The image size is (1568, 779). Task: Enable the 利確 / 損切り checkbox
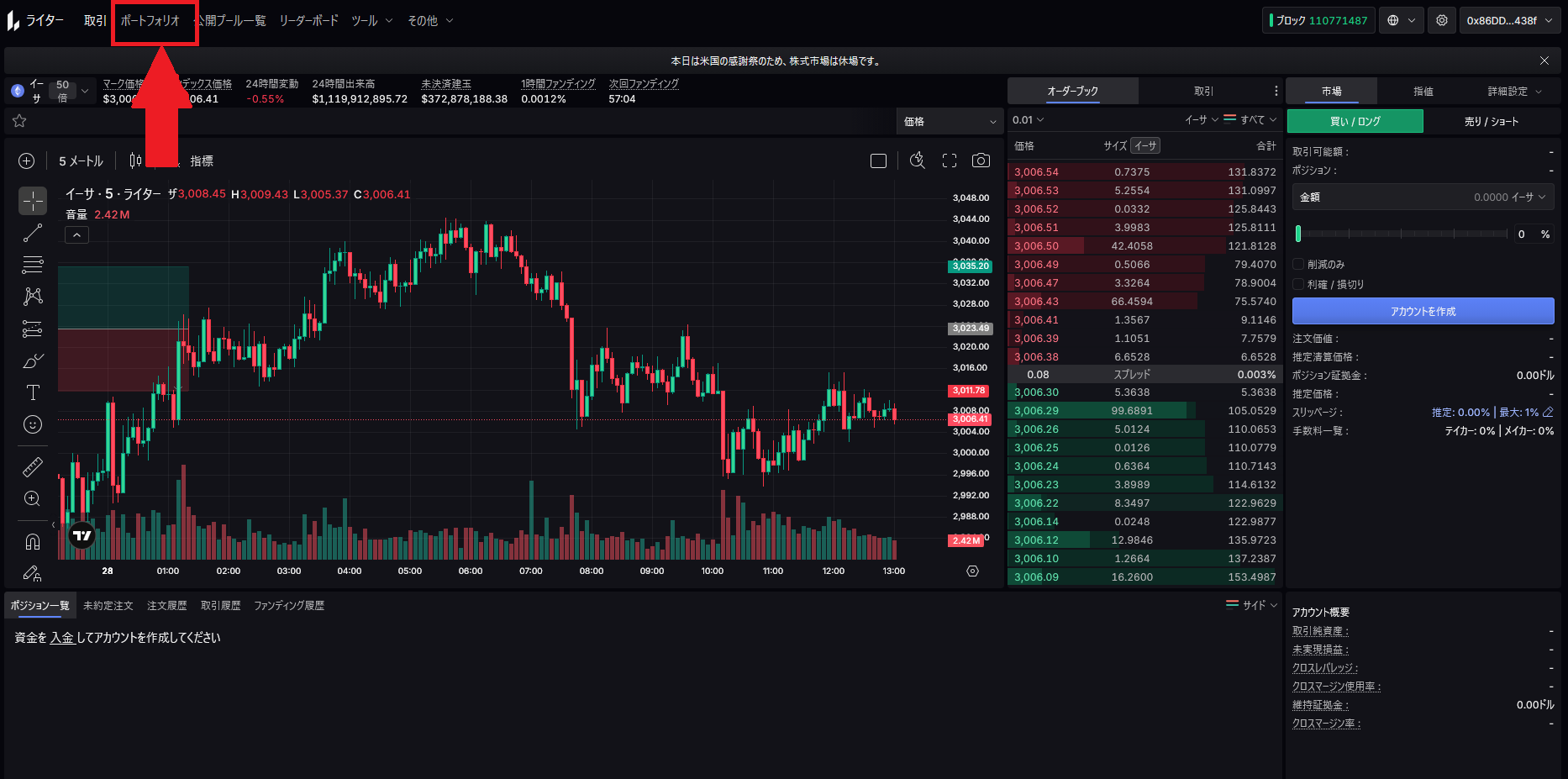pos(1298,284)
